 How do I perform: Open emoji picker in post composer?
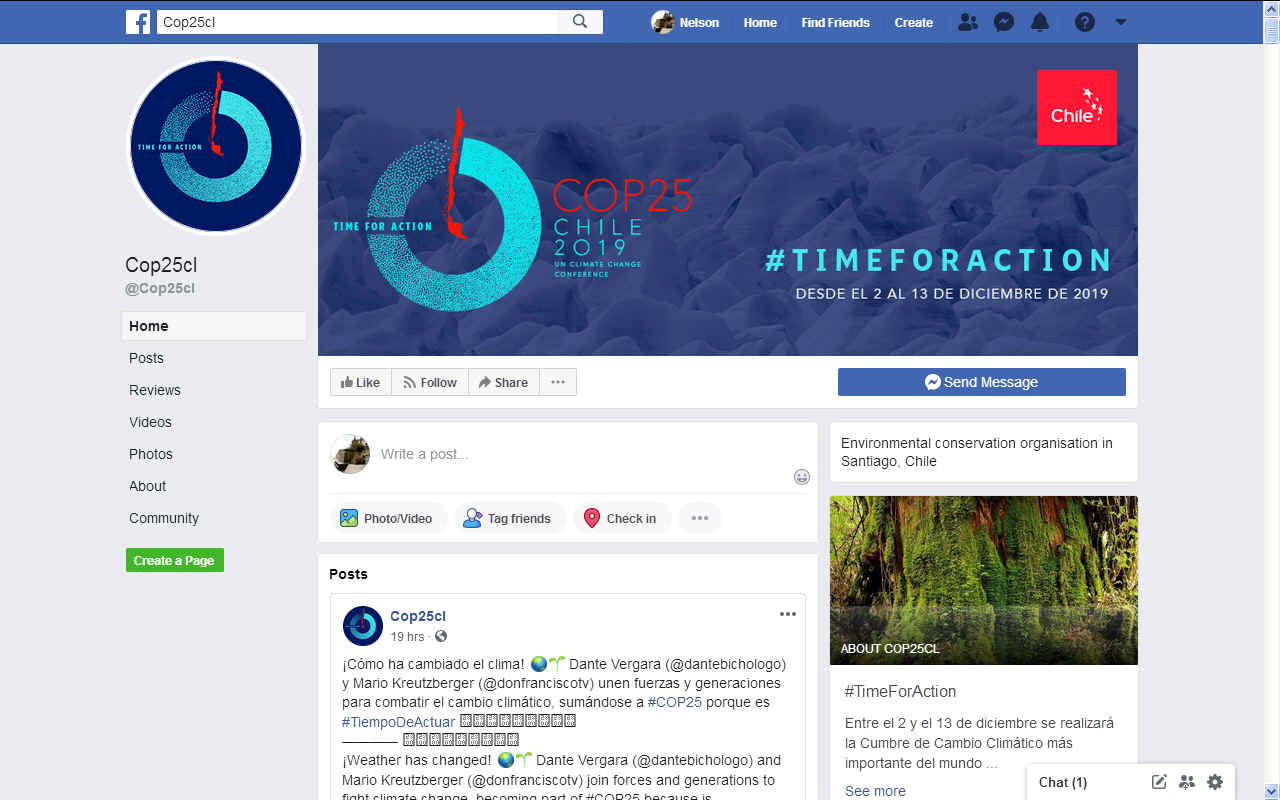point(802,477)
